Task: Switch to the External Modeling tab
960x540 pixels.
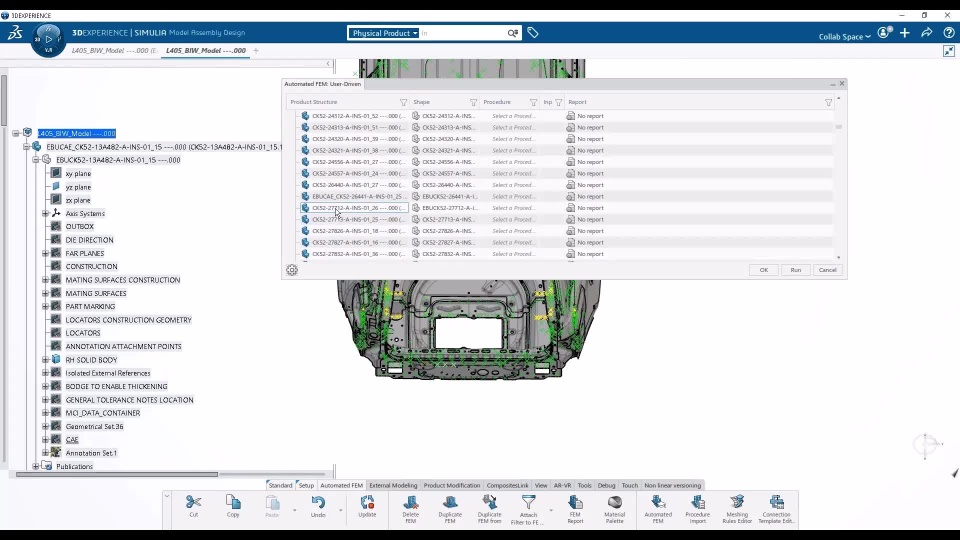Action: pyautogui.click(x=393, y=486)
